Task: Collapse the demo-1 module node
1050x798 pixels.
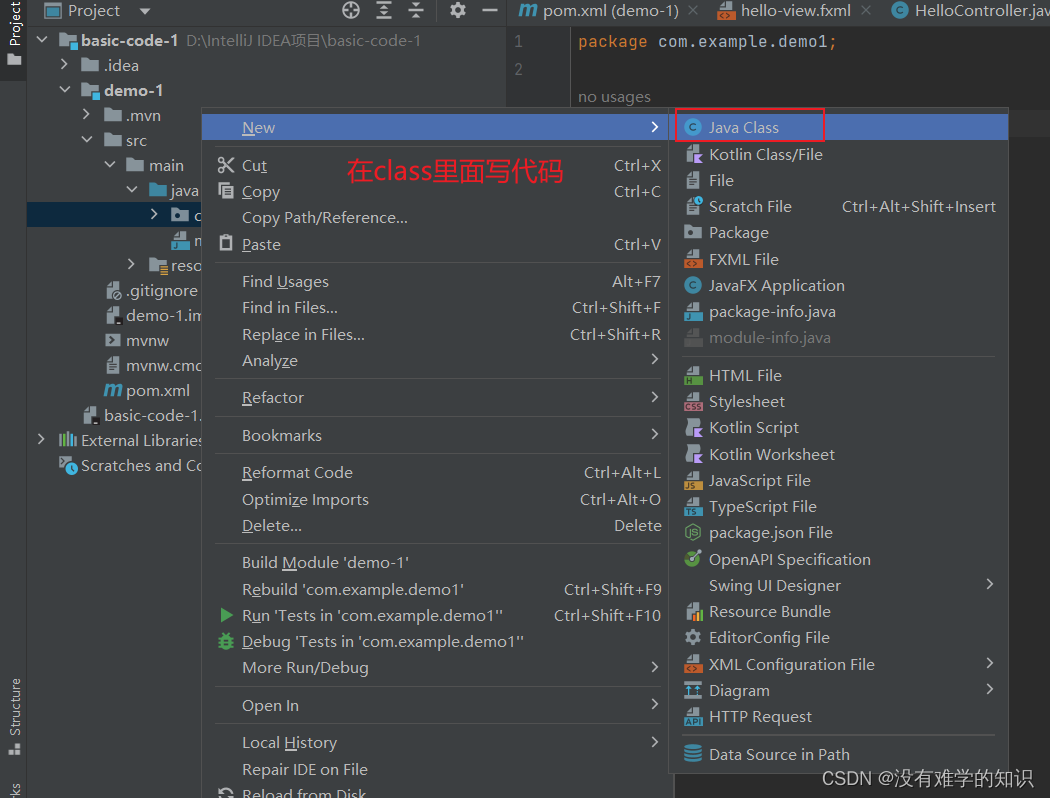Action: tap(64, 90)
